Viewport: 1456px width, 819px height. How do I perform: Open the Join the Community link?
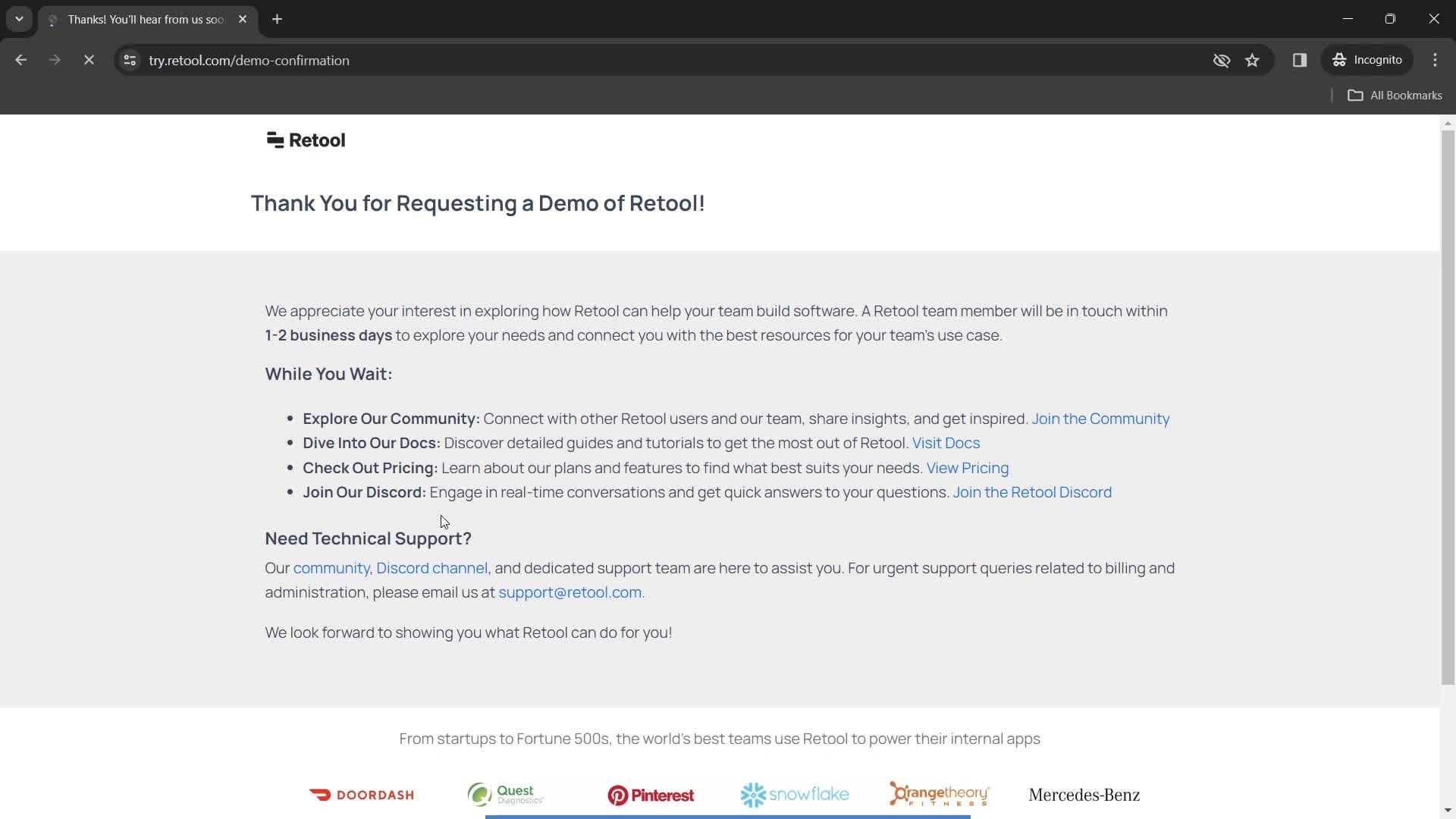click(x=1100, y=418)
